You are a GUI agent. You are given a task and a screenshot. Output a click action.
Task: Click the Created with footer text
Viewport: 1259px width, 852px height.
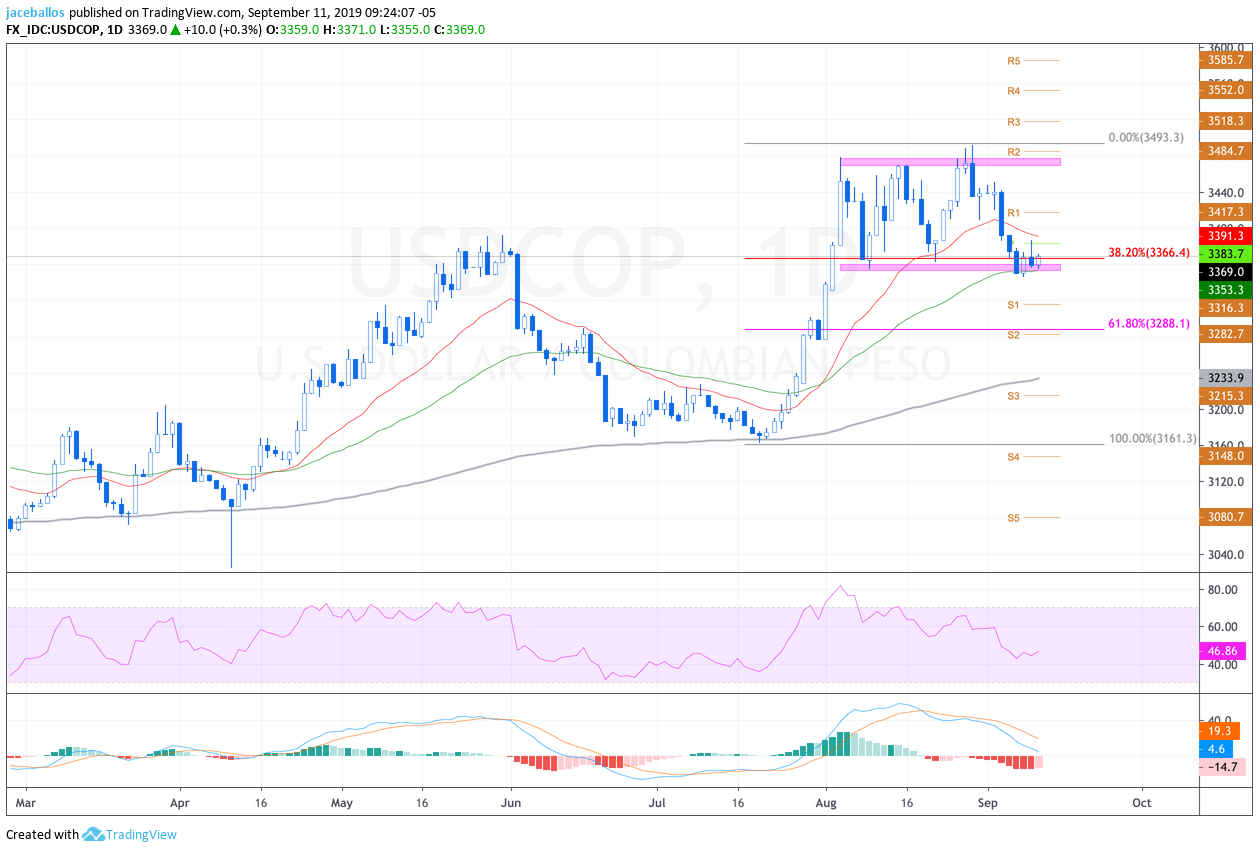(x=42, y=835)
